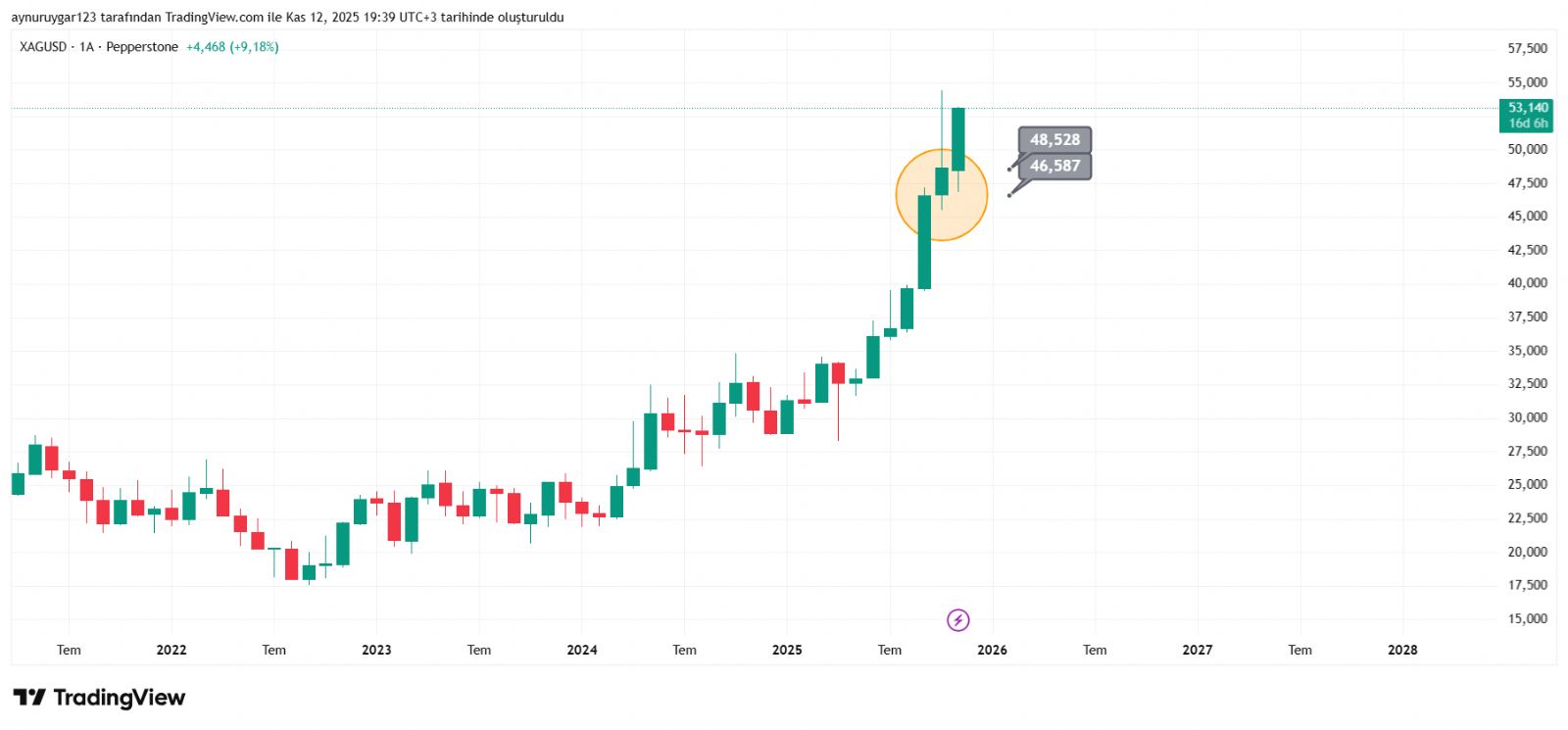Click the 15,000 price scale label
The width and height of the screenshot is (1568, 730).
coord(1527,619)
